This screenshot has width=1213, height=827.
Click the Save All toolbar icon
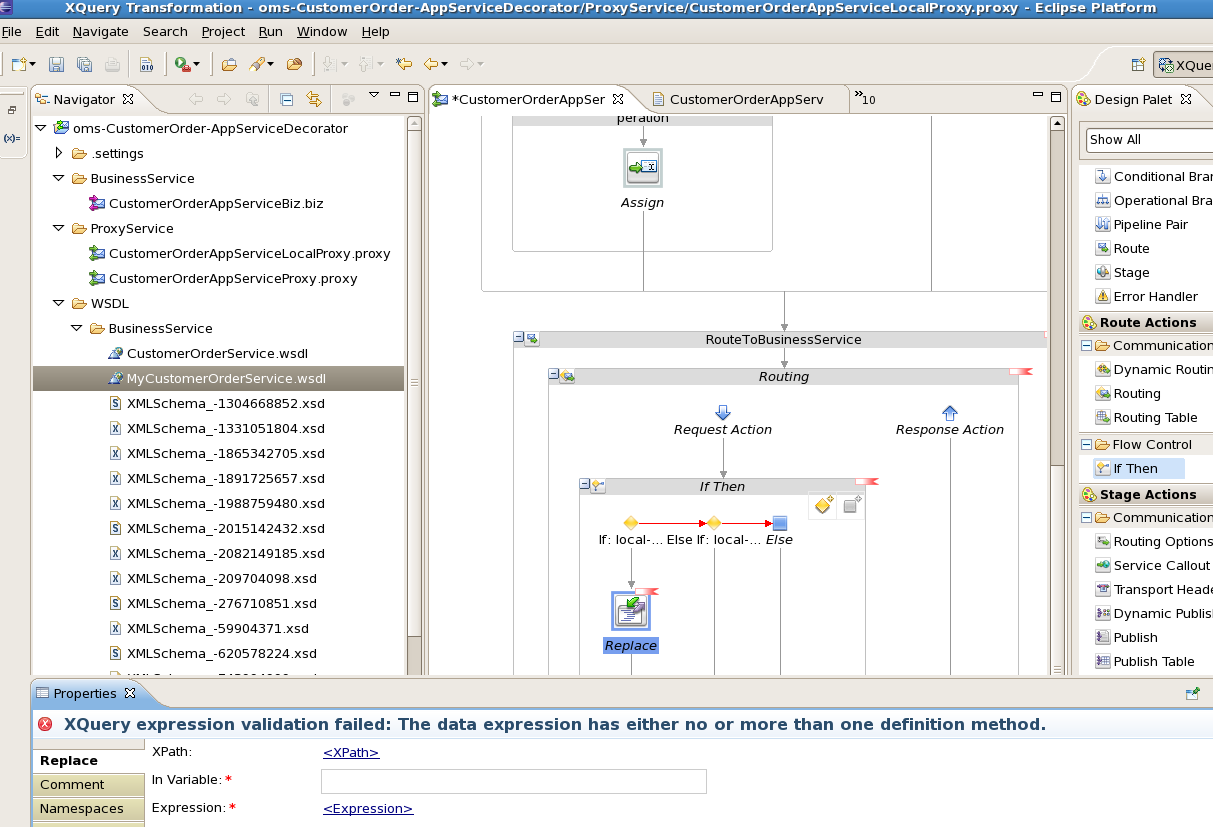tap(84, 64)
